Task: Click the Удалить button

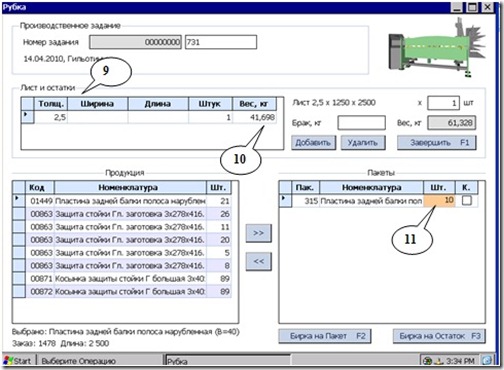Action: pos(363,143)
